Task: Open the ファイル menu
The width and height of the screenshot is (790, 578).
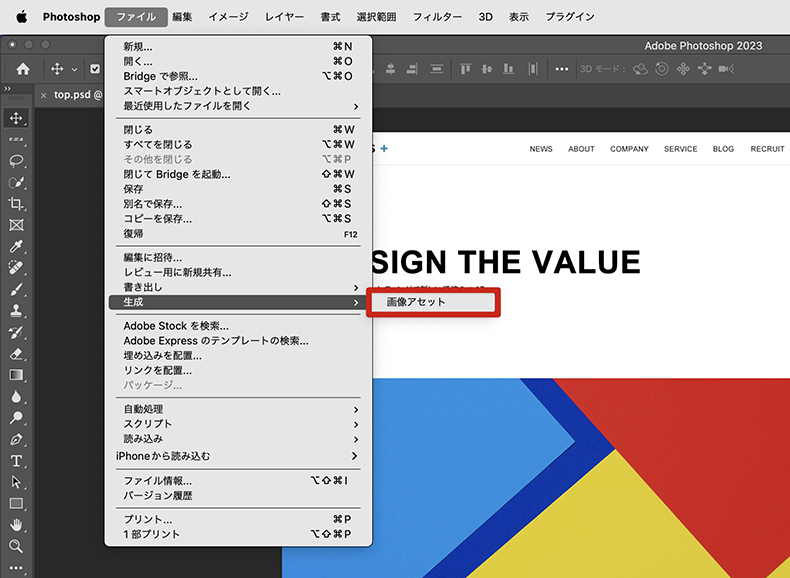Action: click(136, 17)
